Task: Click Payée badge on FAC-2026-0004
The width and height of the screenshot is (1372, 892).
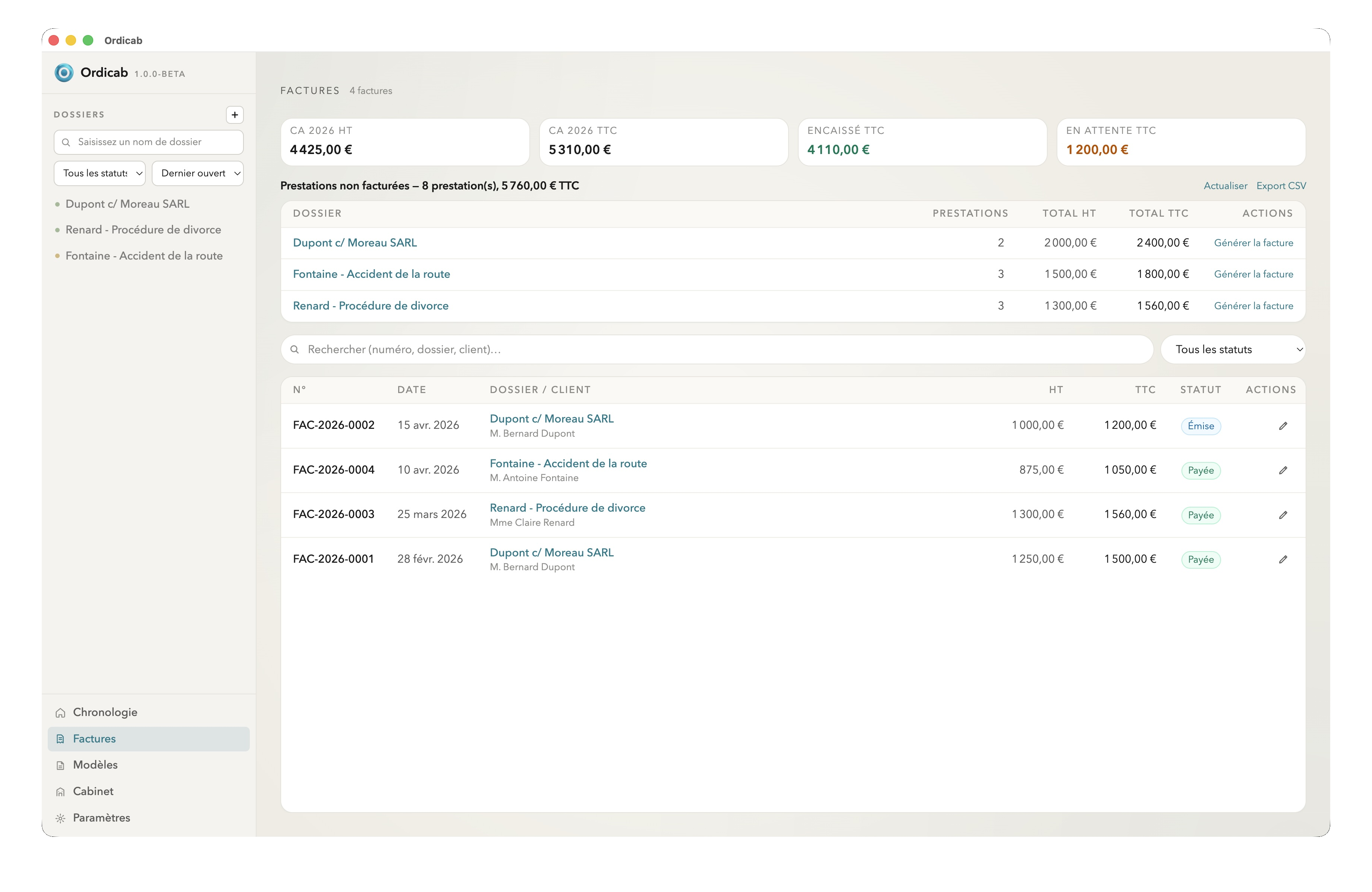Action: (x=1201, y=471)
